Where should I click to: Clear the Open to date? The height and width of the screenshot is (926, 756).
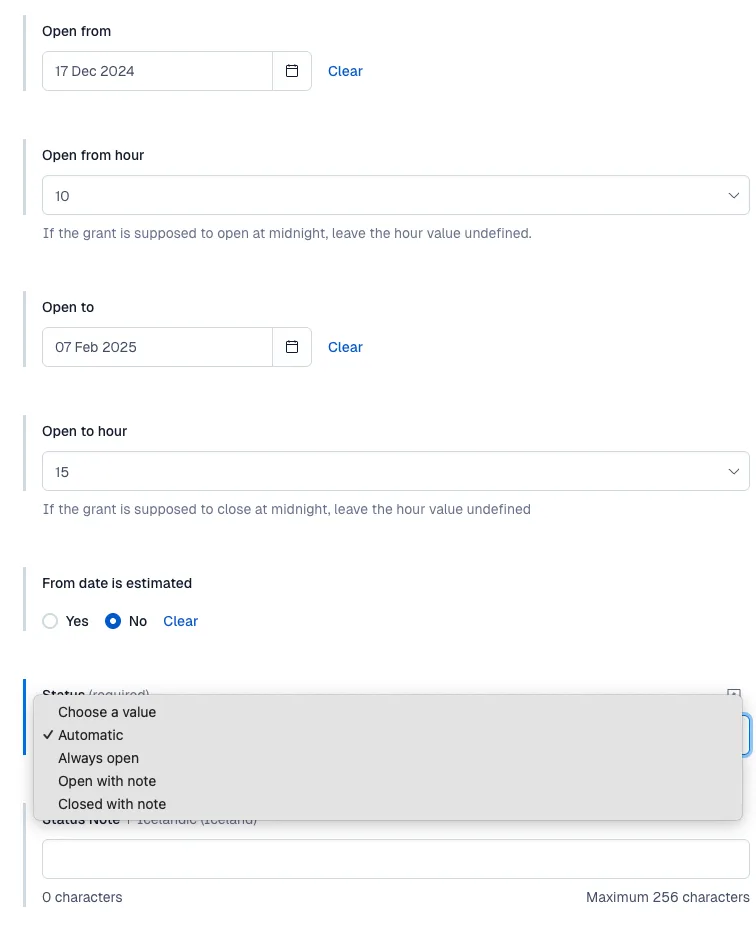click(x=345, y=347)
